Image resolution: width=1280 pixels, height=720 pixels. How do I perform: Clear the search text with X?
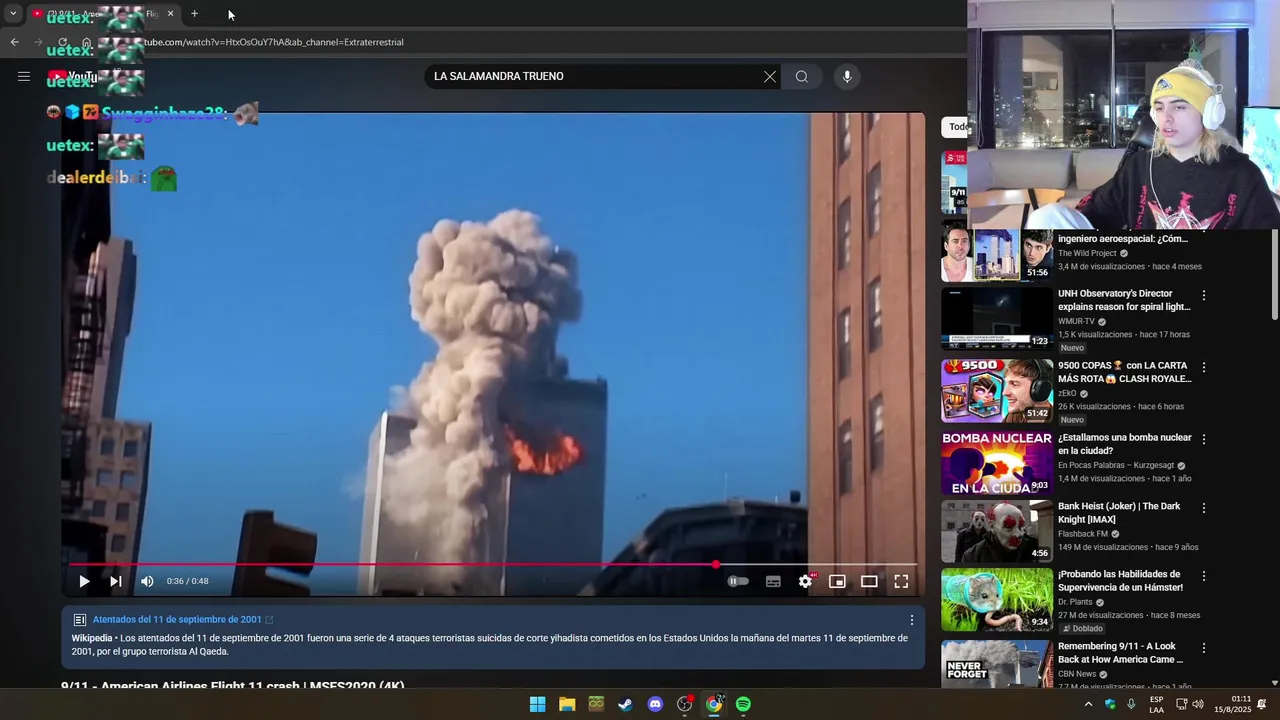pos(770,77)
